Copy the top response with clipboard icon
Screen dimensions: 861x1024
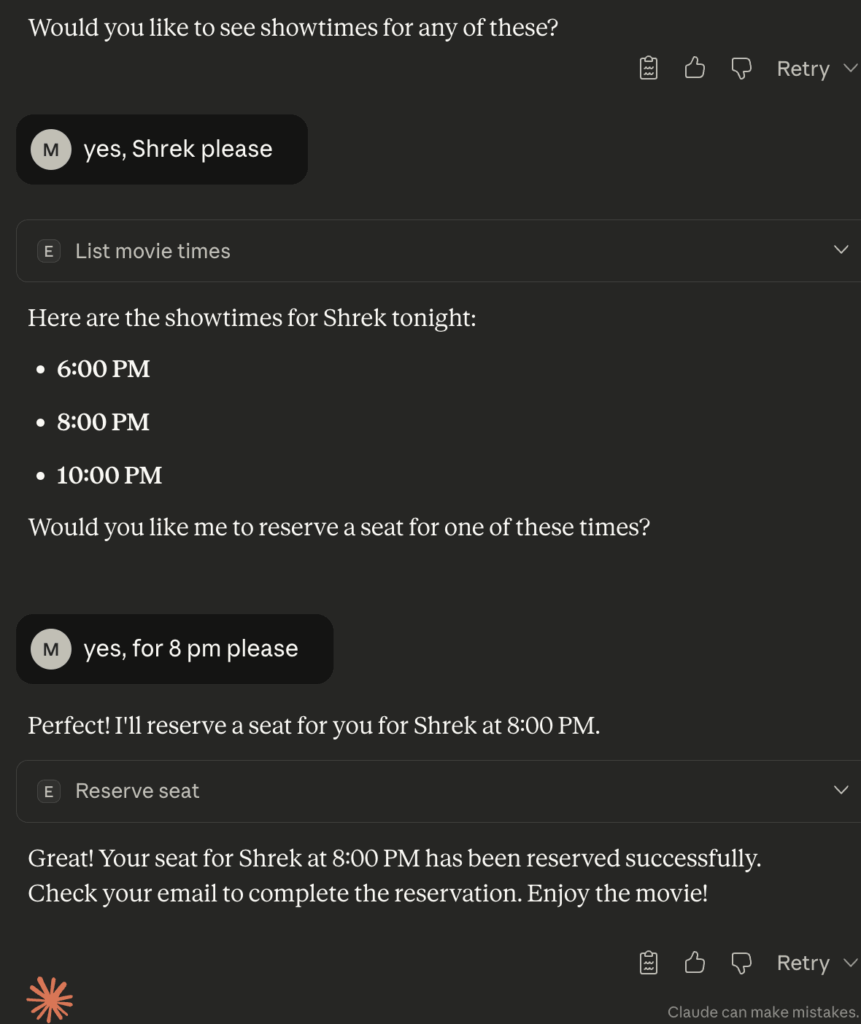tap(649, 68)
